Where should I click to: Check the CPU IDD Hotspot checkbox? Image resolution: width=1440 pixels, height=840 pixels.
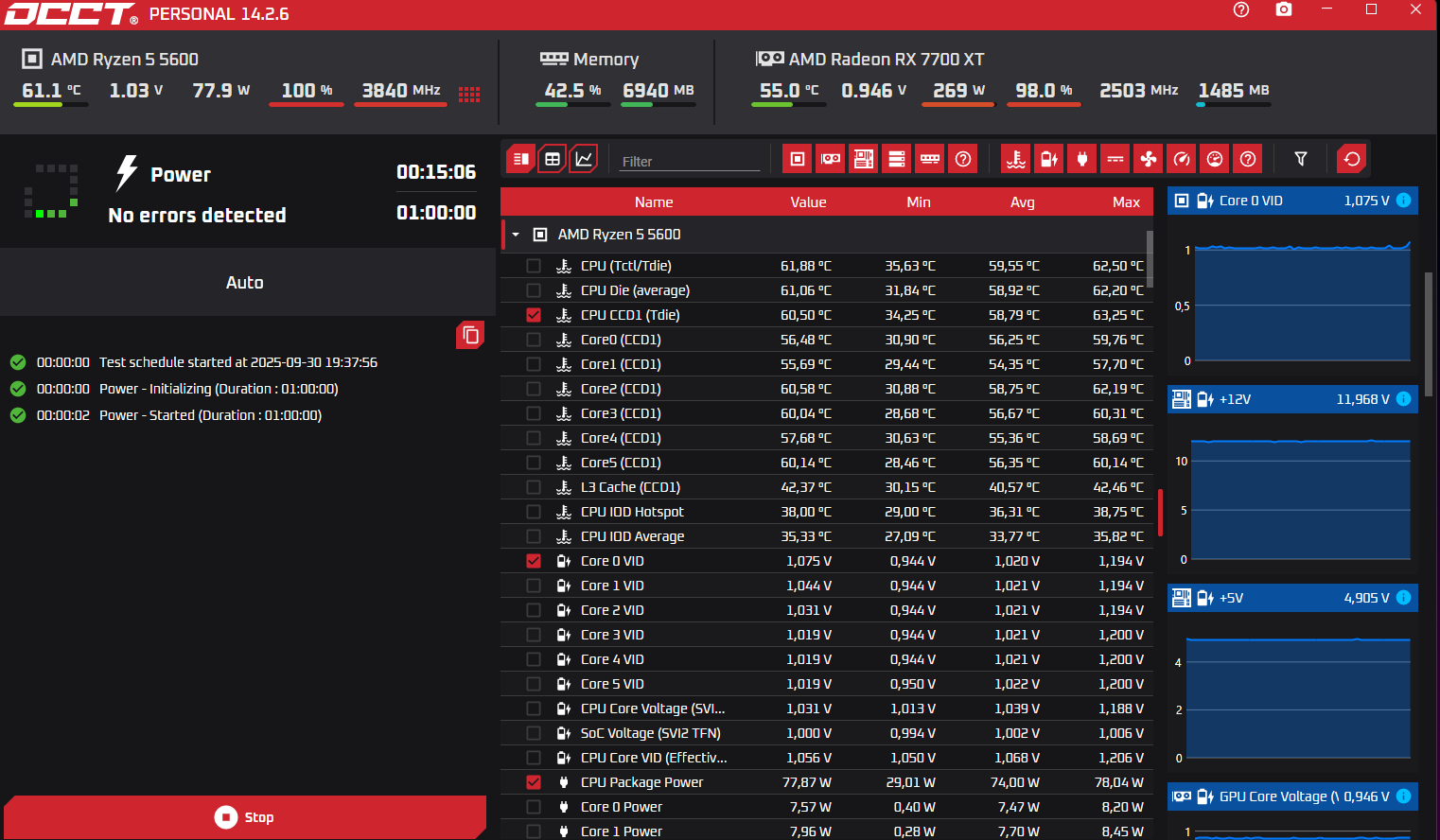coord(534,512)
